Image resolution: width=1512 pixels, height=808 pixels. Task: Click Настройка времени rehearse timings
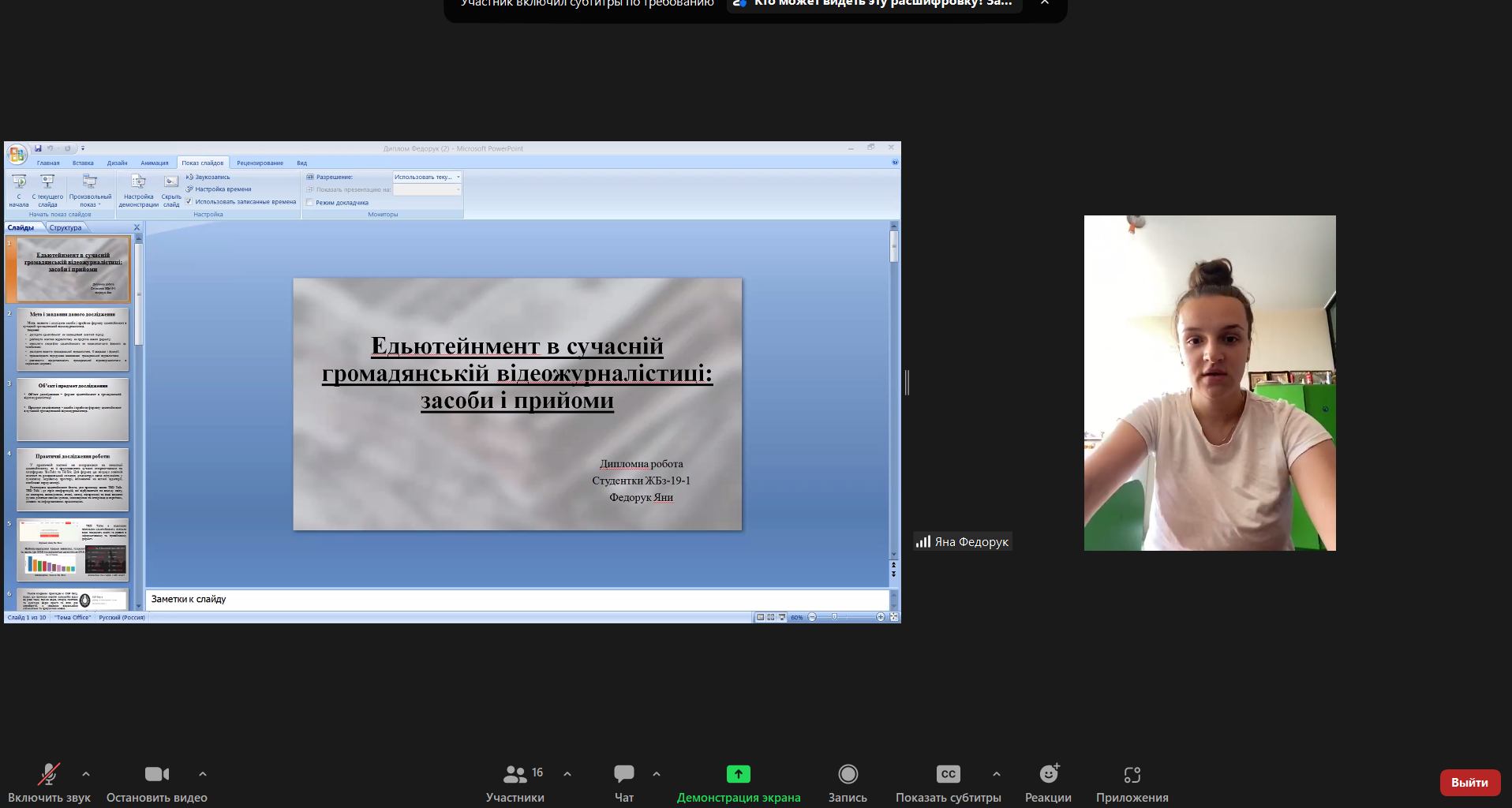pos(219,189)
